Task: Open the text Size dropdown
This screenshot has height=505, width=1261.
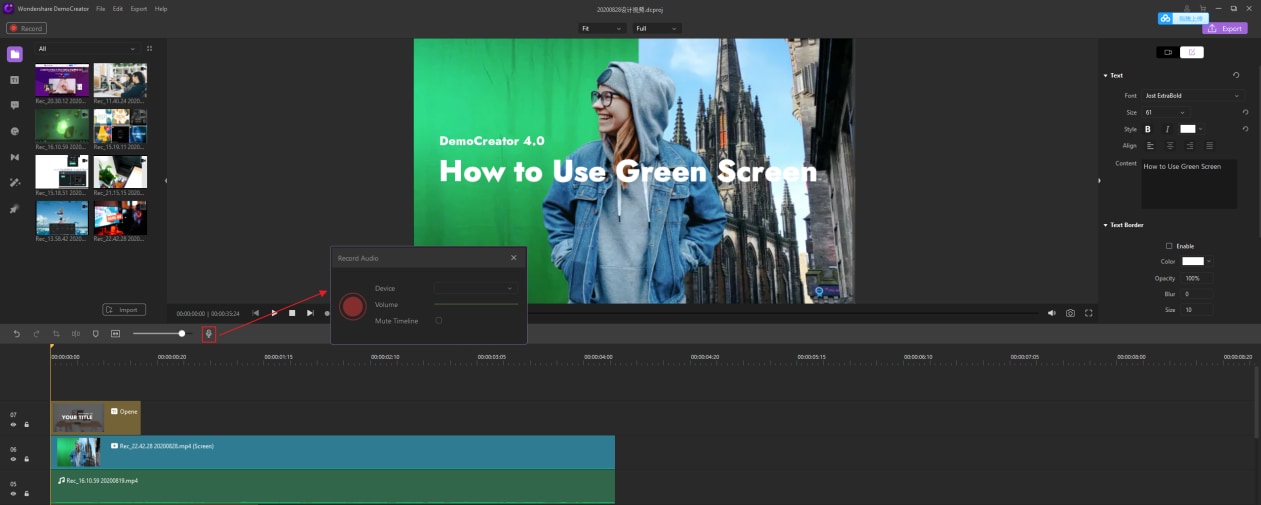Action: [1165, 112]
